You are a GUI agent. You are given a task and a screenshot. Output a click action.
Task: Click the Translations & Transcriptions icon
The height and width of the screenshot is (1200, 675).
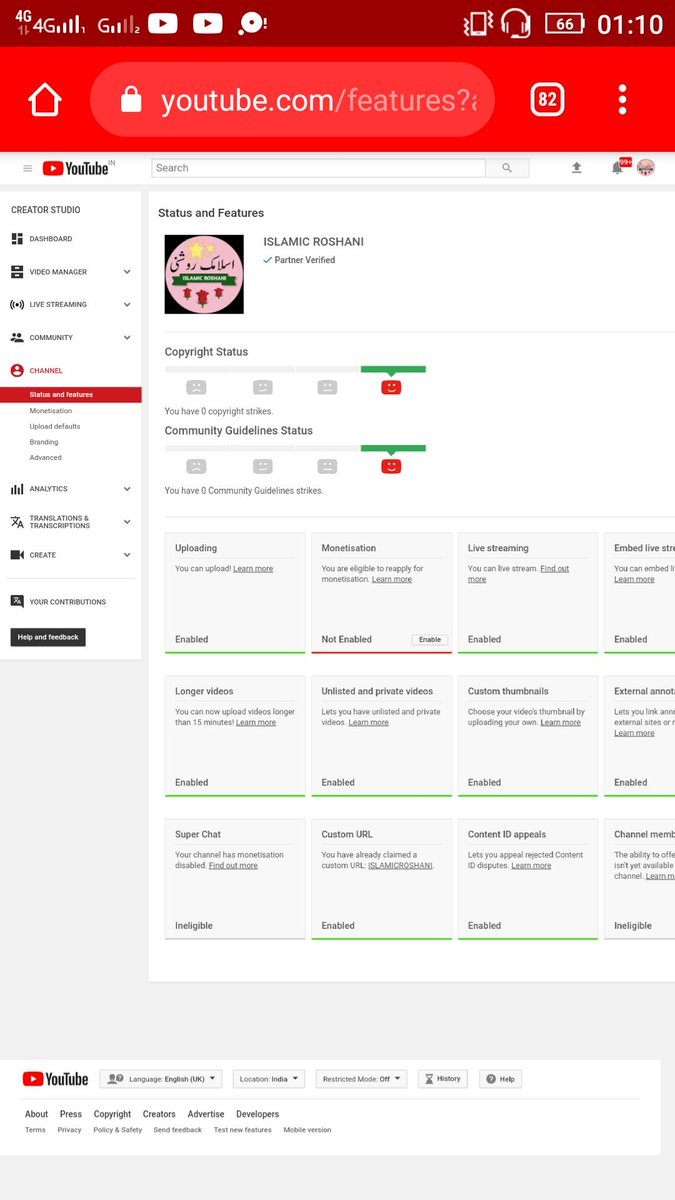[x=17, y=522]
